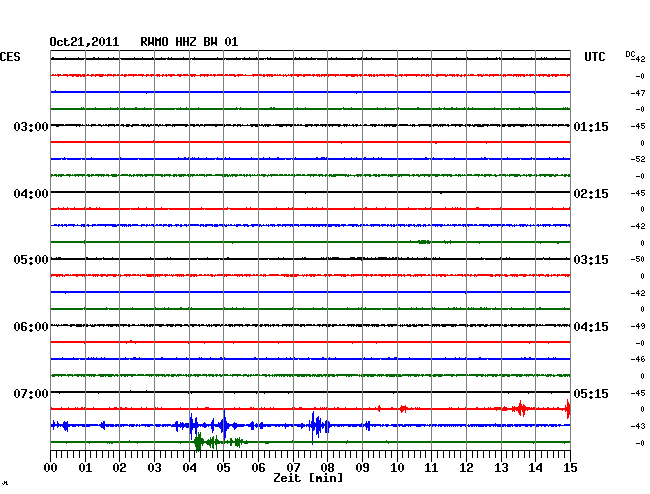Click the red burst just after minute 10
This screenshot has width=650, height=494.
[x=403, y=409]
